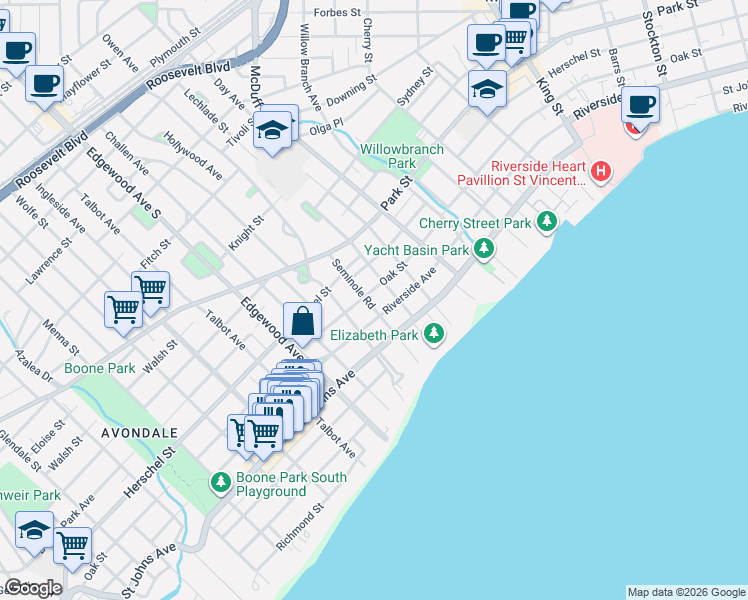Click the King St street label
Image resolution: width=748 pixels, height=600 pixels.
point(550,96)
